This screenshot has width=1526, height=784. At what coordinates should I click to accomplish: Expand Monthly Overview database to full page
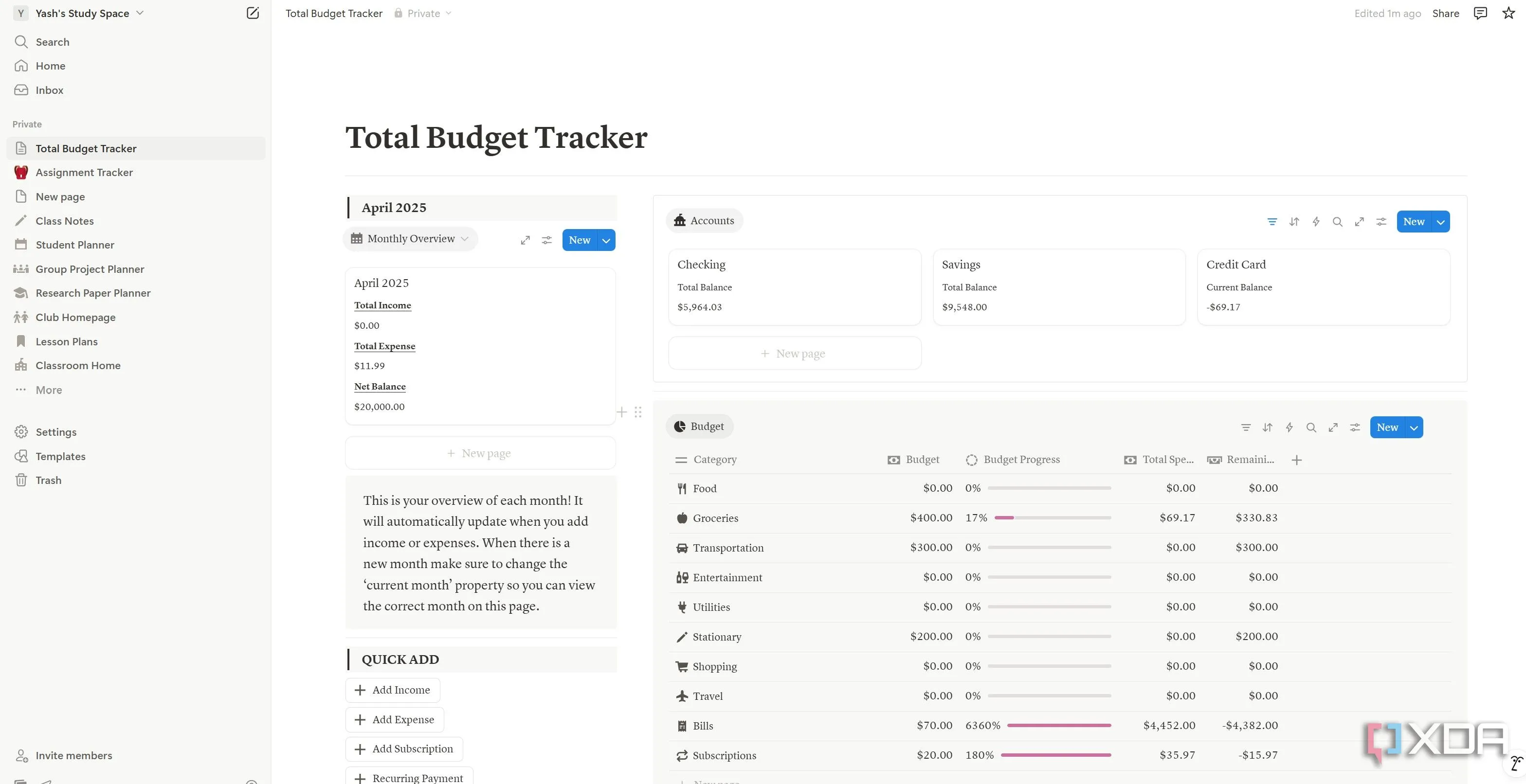(525, 240)
